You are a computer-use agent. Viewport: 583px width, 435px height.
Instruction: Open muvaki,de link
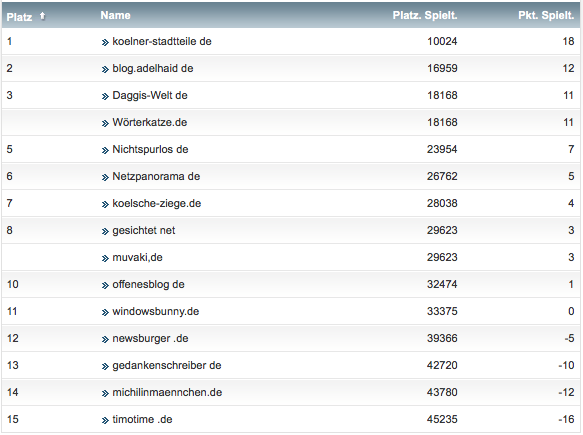pyautogui.click(x=137, y=257)
